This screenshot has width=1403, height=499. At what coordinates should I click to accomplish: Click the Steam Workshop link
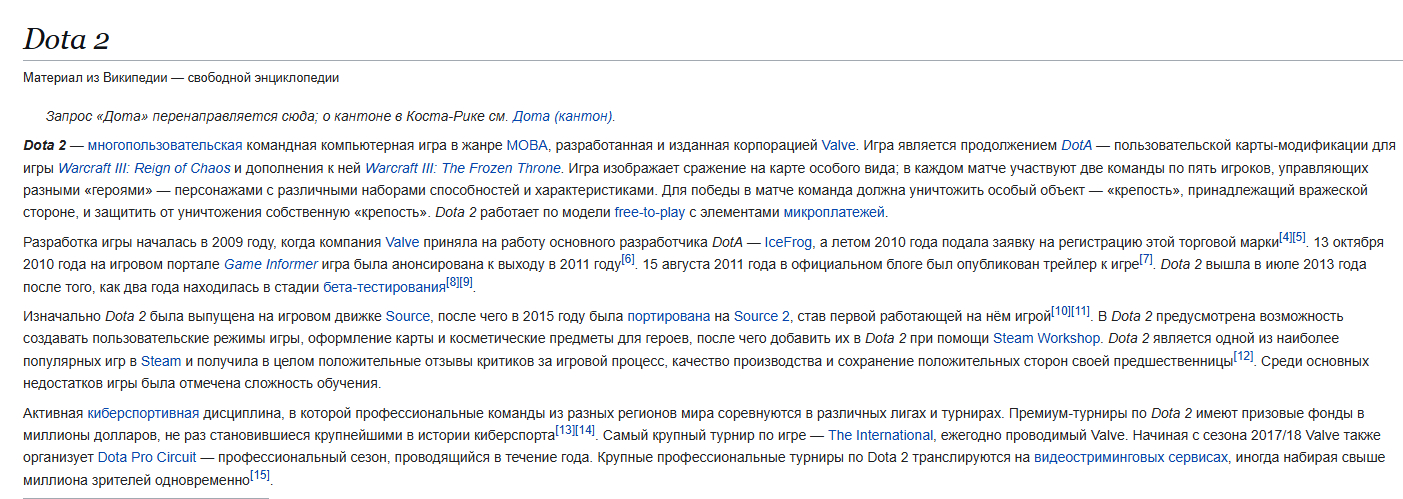click(1047, 338)
